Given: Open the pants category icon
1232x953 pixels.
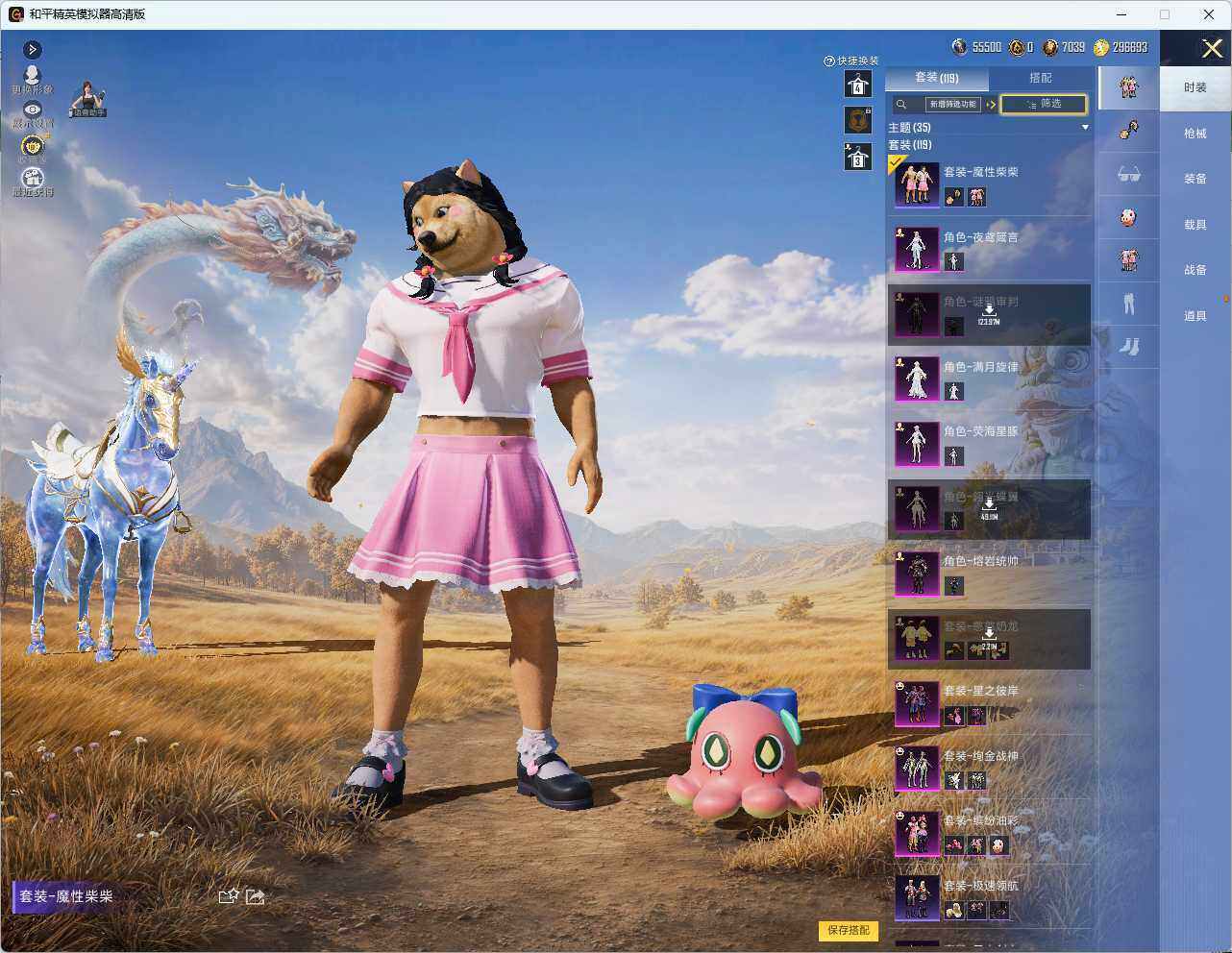Looking at the screenshot, I should coord(1128,304).
